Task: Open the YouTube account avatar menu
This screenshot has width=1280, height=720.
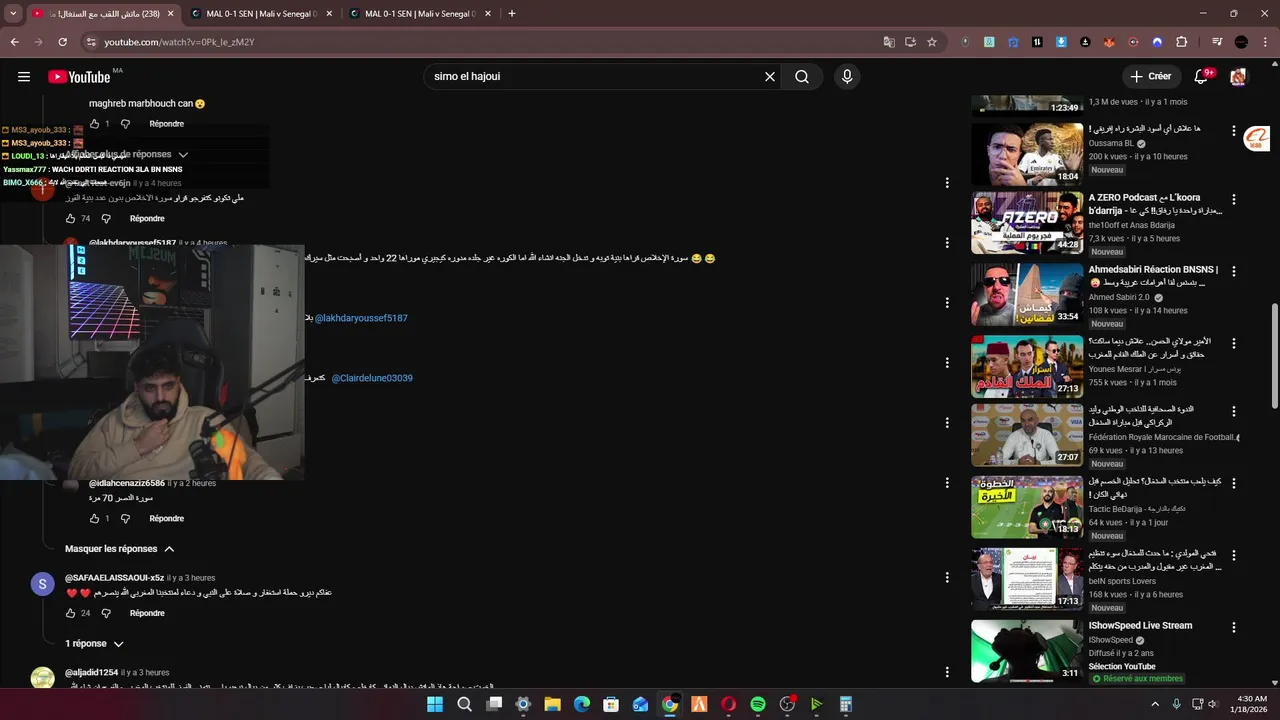Action: (1238, 77)
